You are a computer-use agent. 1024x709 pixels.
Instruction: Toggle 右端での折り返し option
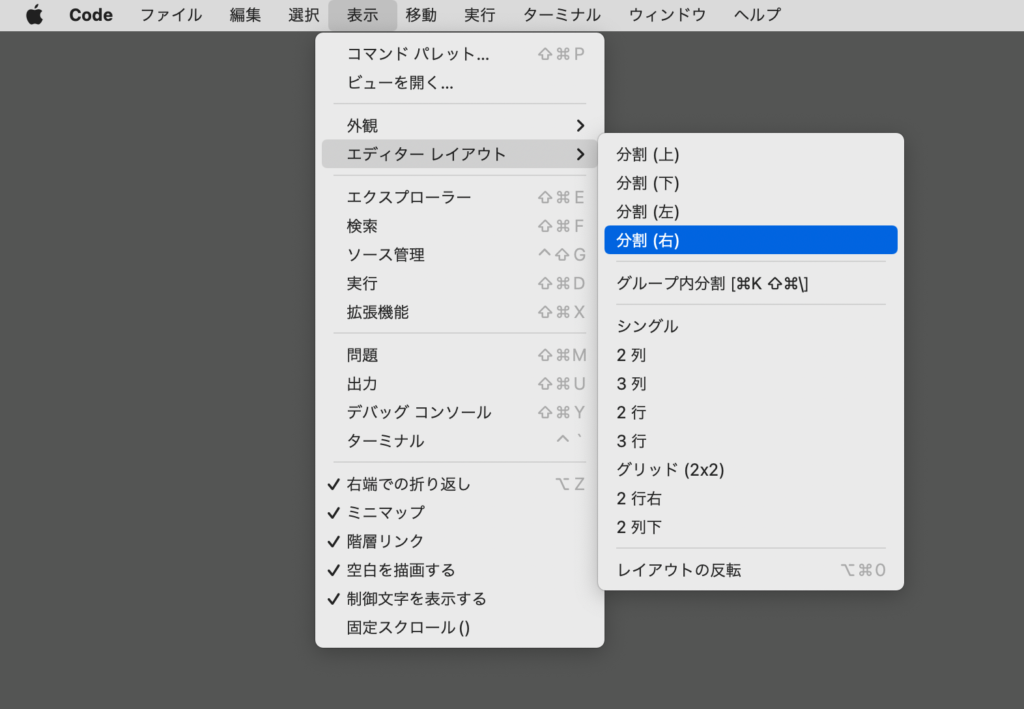click(x=400, y=483)
